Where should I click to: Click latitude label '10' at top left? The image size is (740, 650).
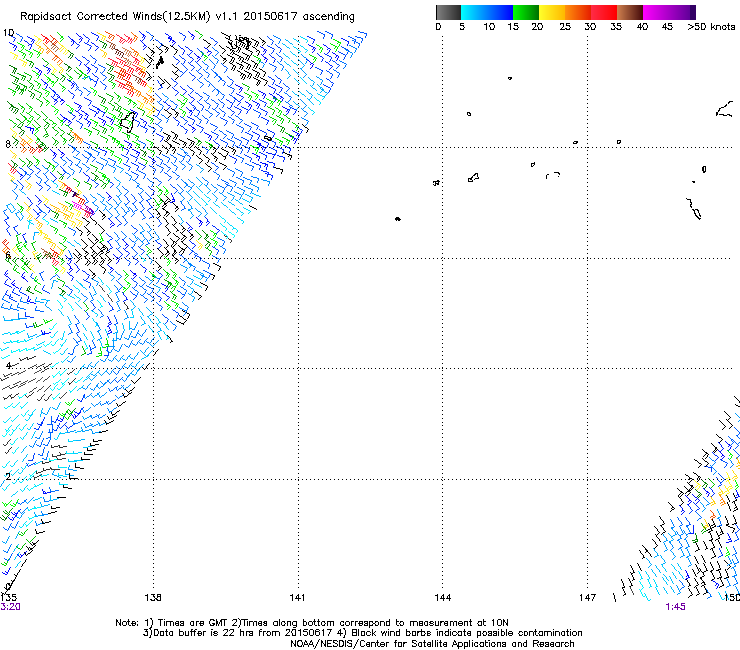coord(8,33)
